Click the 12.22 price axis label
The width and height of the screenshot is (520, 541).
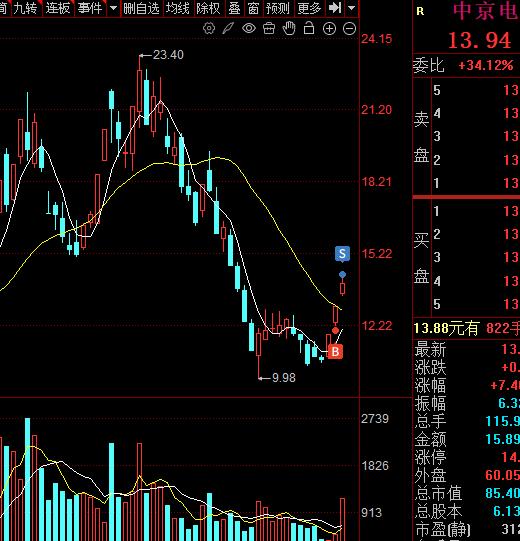(x=376, y=326)
